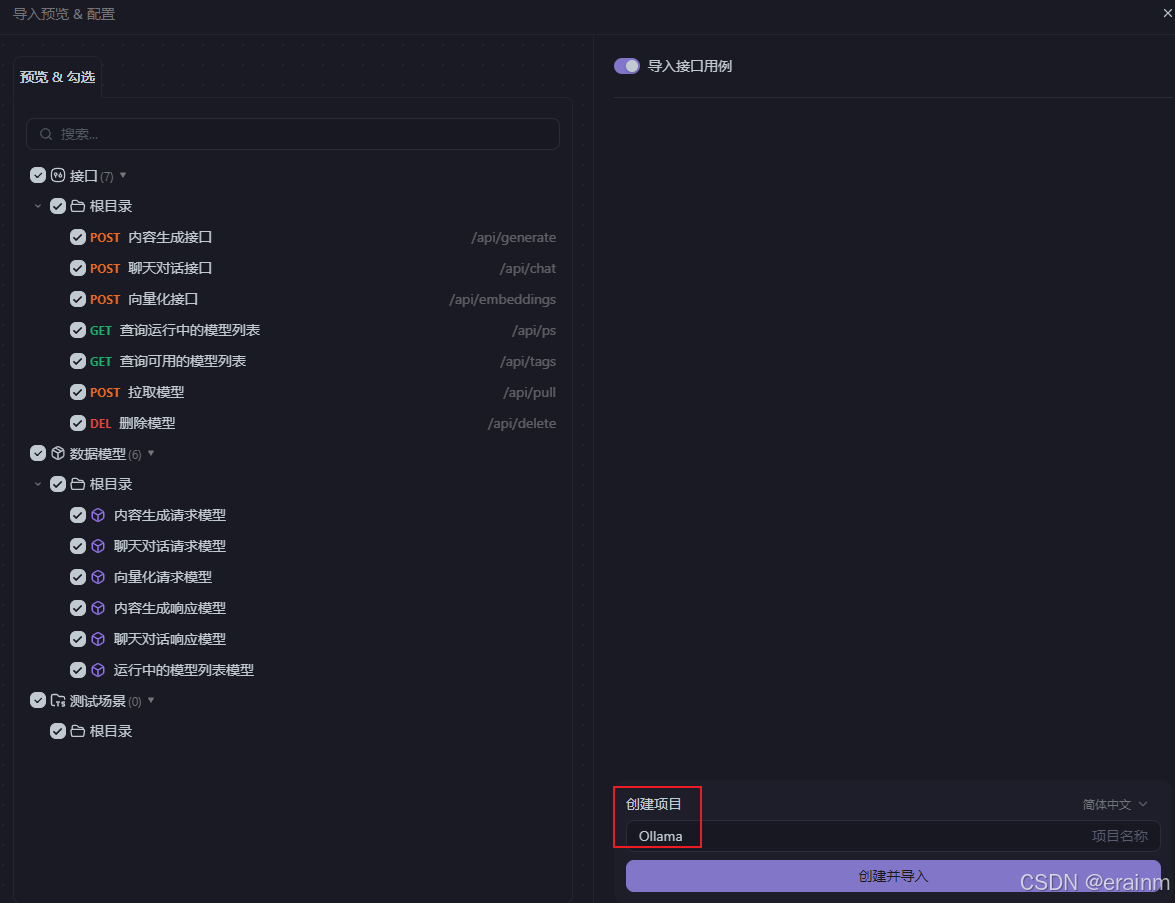Screen dimensions: 1175x903
Task: Select the GET 查询运行中的模型列表 row
Action: coord(312,330)
